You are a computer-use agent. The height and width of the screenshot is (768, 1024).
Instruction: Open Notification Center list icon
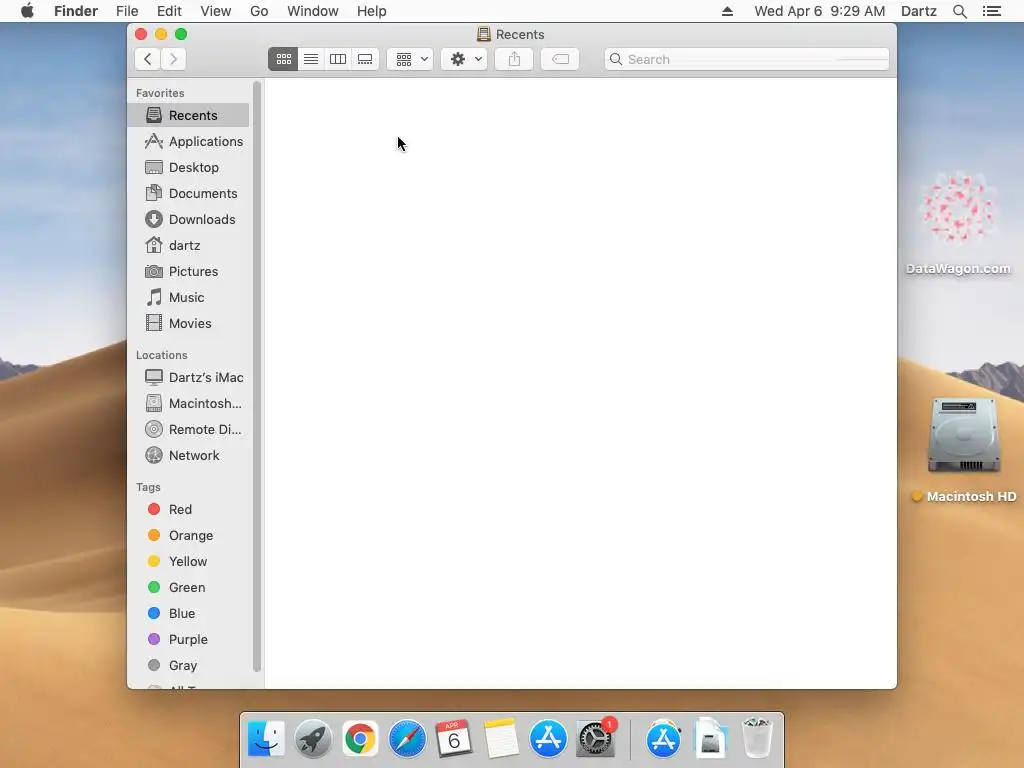coord(991,11)
